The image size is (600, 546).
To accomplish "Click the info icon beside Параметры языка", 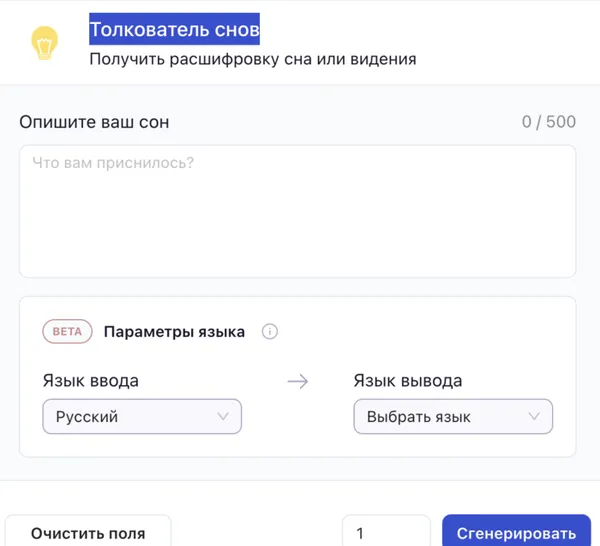I will point(269,332).
